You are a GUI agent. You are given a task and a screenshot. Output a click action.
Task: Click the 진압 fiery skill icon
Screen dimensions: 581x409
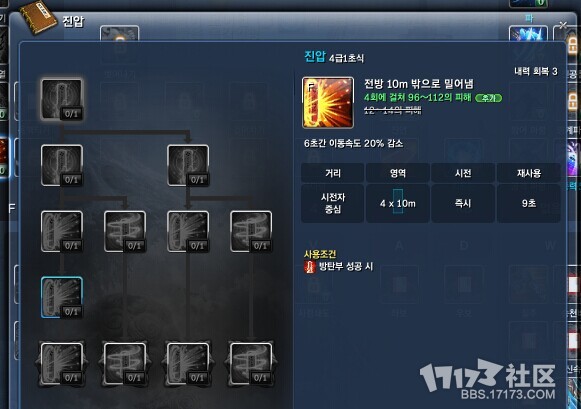[x=328, y=103]
